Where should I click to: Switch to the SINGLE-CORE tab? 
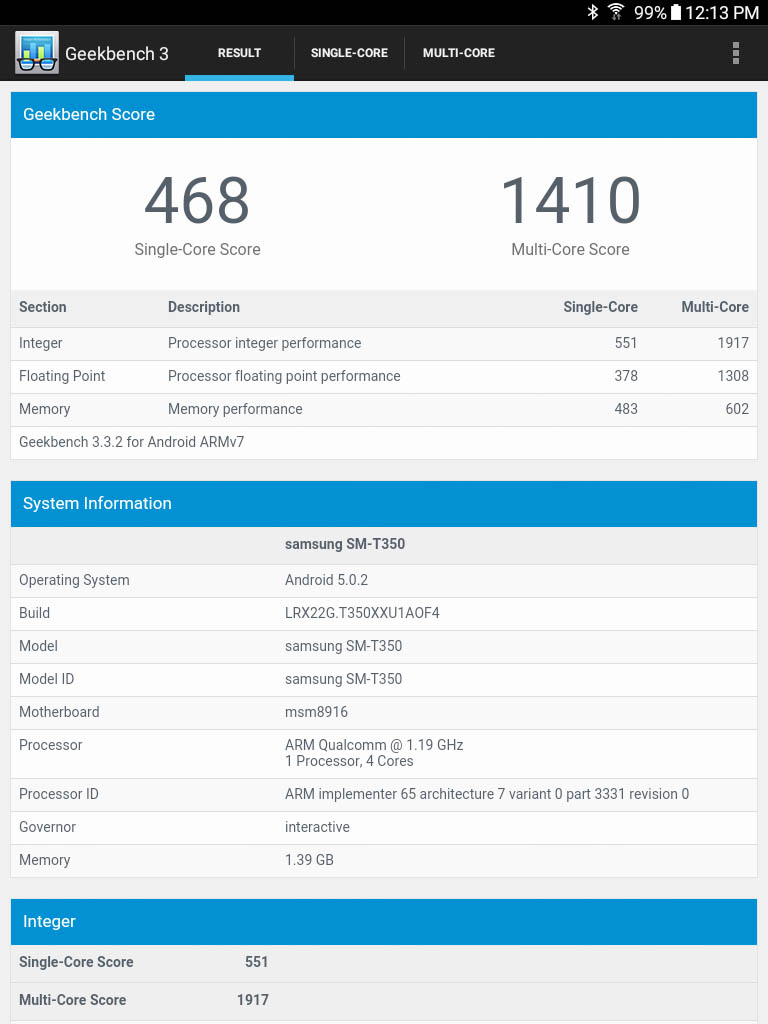click(x=349, y=53)
